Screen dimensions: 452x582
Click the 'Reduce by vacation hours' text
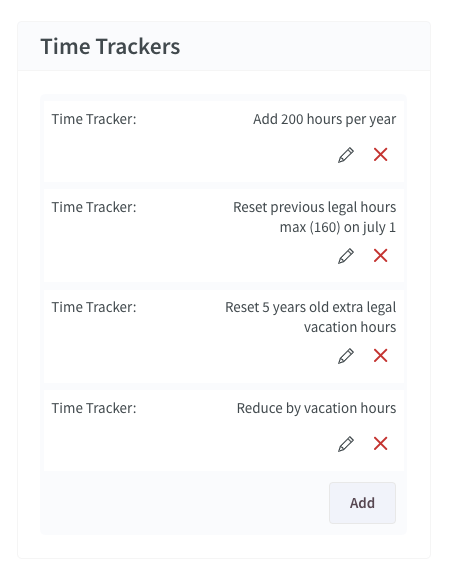pos(316,408)
